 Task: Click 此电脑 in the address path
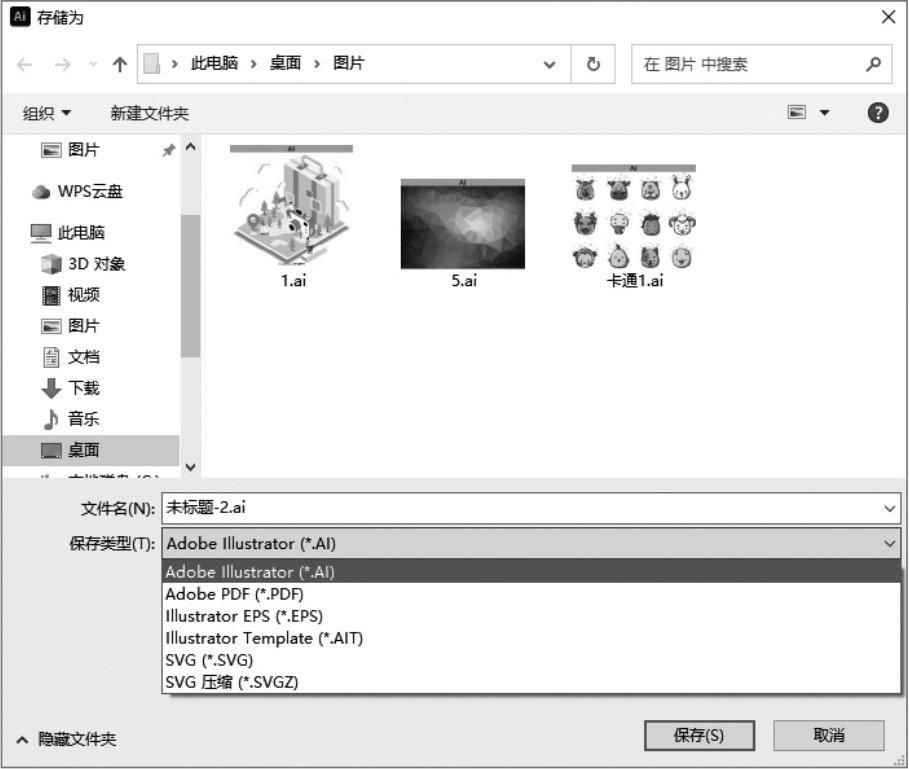tap(214, 63)
